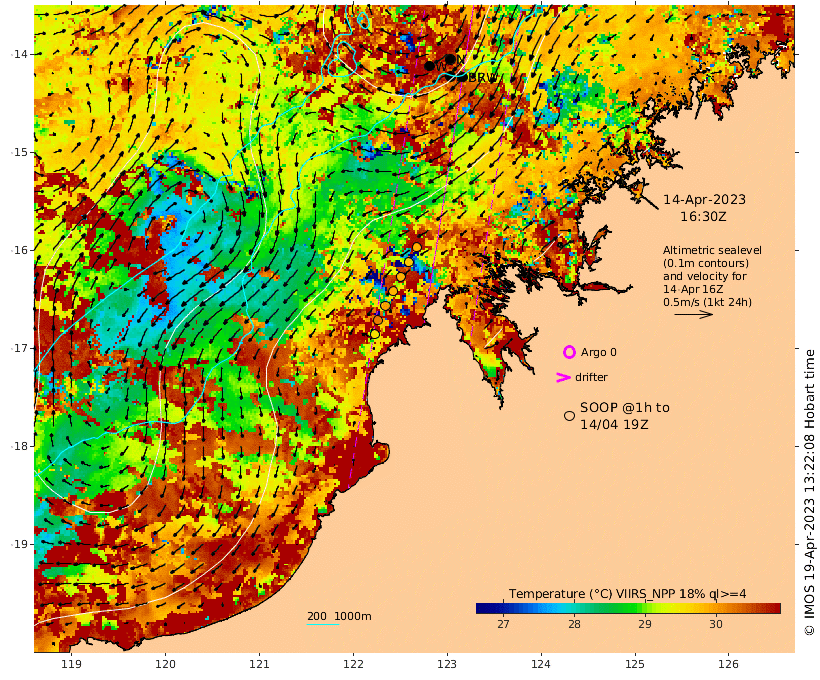The width and height of the screenshot is (820, 680).
Task: Click the '(0.1m contours)' caption line
Action: coord(706,263)
